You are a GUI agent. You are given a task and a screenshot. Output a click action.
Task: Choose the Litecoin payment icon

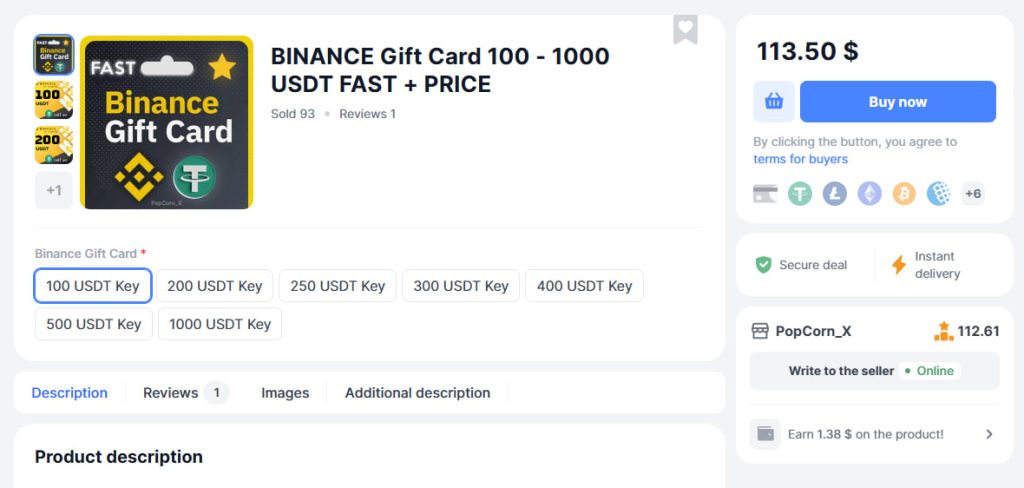835,194
